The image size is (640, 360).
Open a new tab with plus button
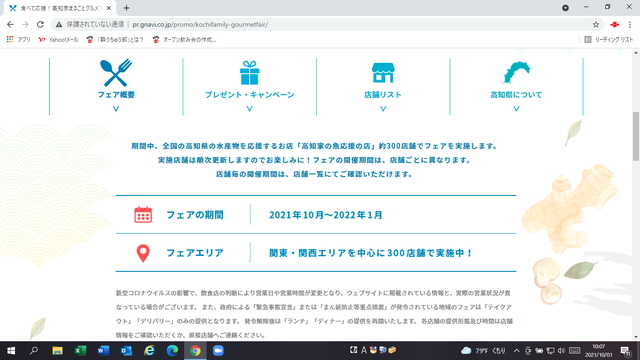127,8
